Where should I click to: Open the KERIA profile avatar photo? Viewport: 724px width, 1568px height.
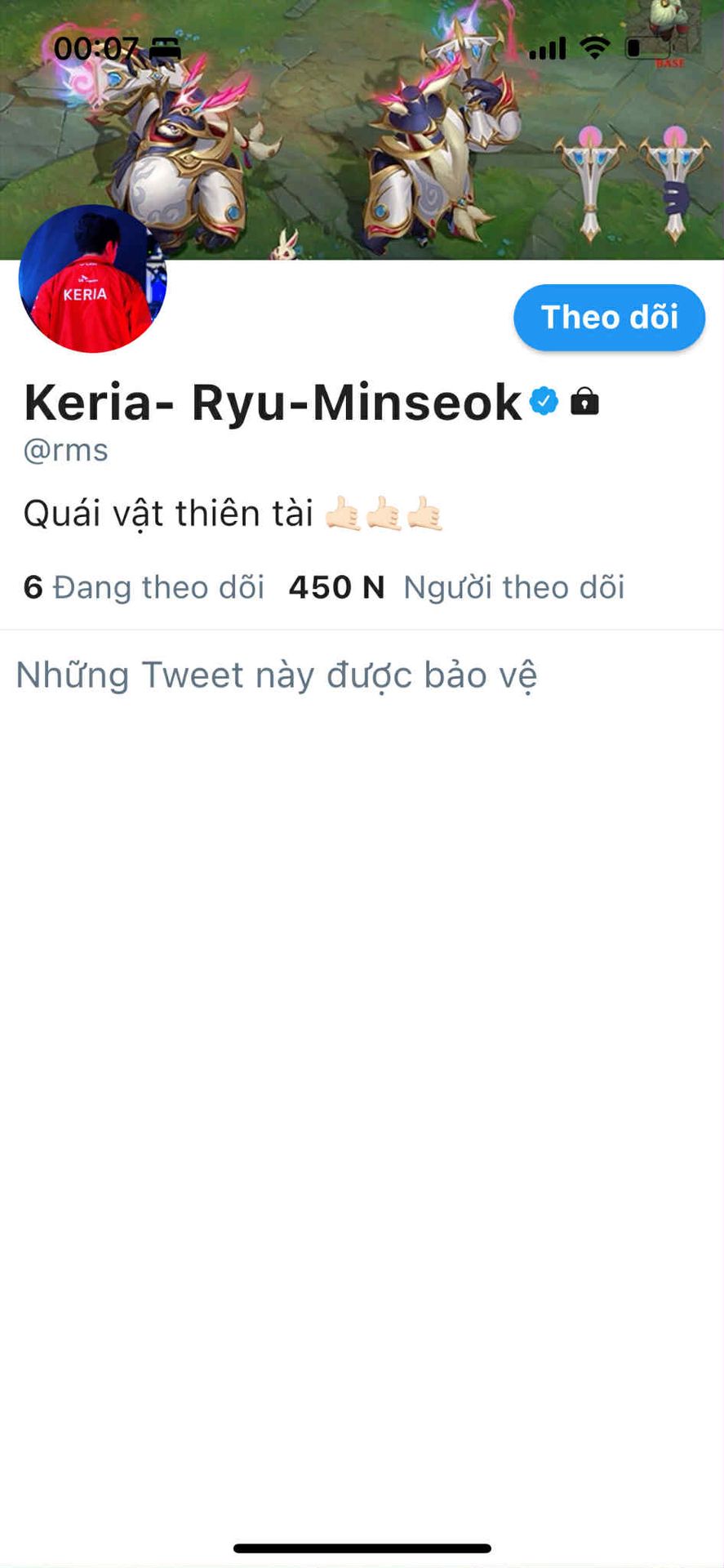tap(92, 278)
